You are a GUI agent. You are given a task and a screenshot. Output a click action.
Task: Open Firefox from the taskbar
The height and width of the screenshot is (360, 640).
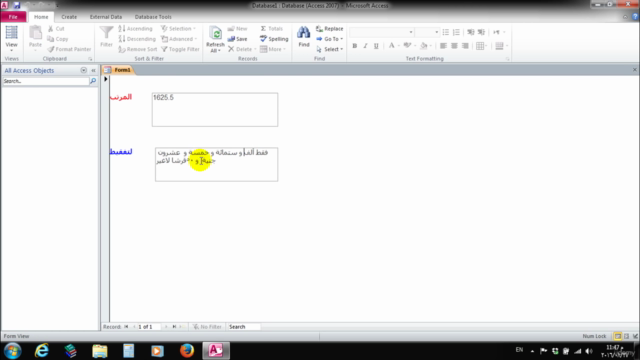(x=187, y=351)
